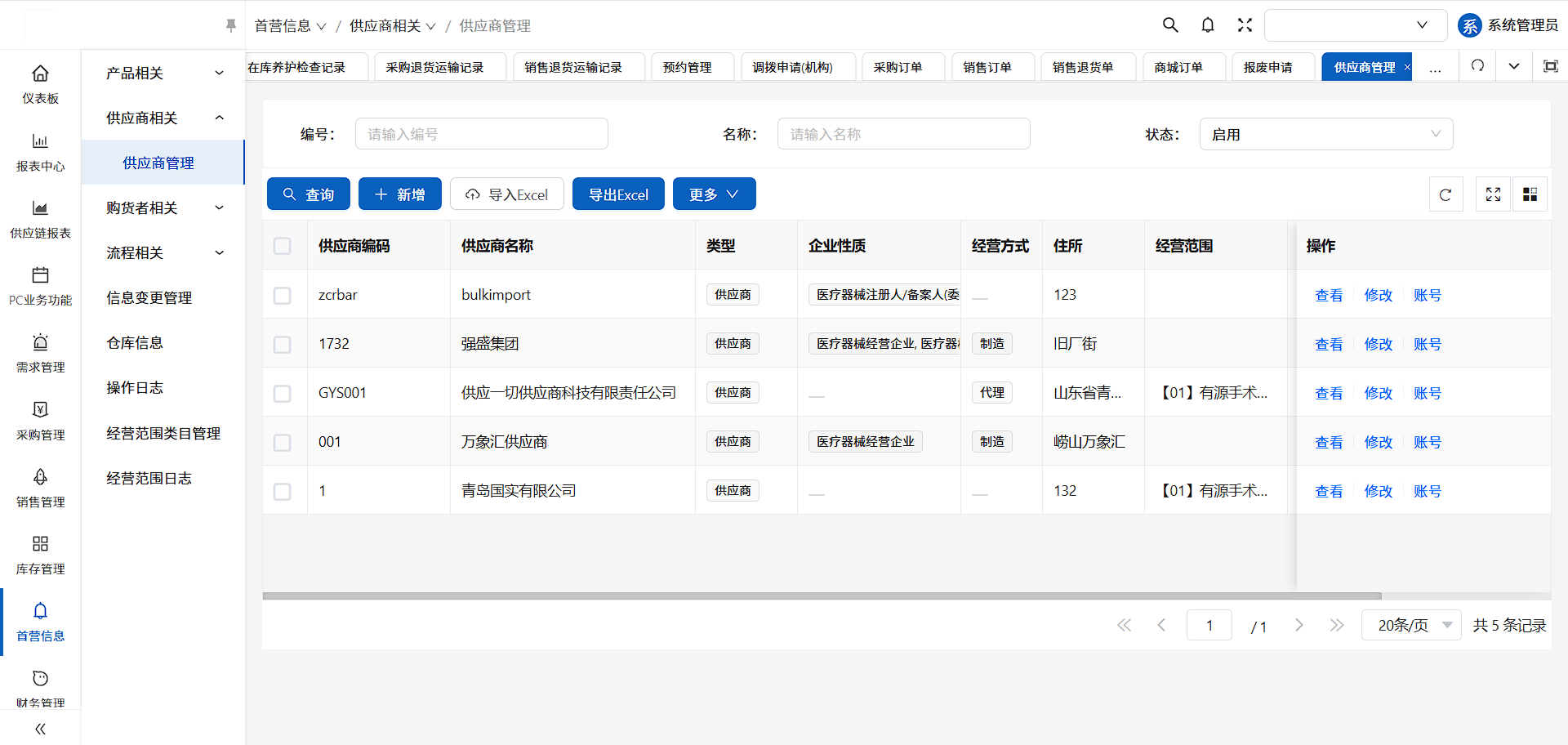Open 库存管理 in the left sidebar
The width and height of the screenshot is (1568, 745).
[40, 555]
